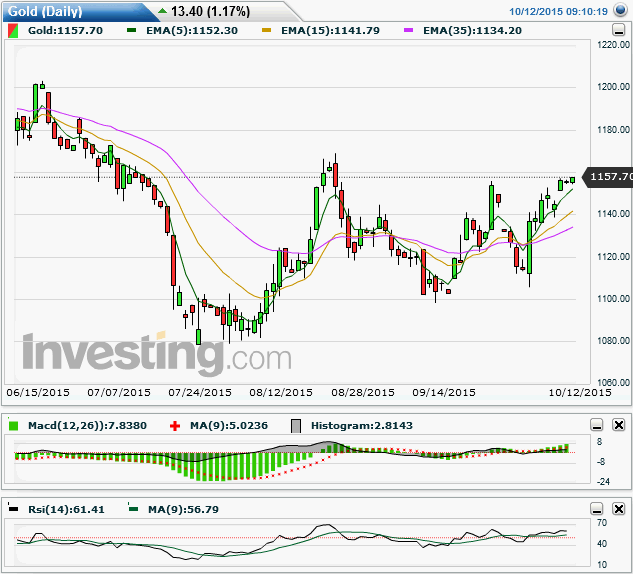Viewport: 633px width, 574px height.
Task: Click the blue globe icon near the timestamp
Action: coord(620,10)
